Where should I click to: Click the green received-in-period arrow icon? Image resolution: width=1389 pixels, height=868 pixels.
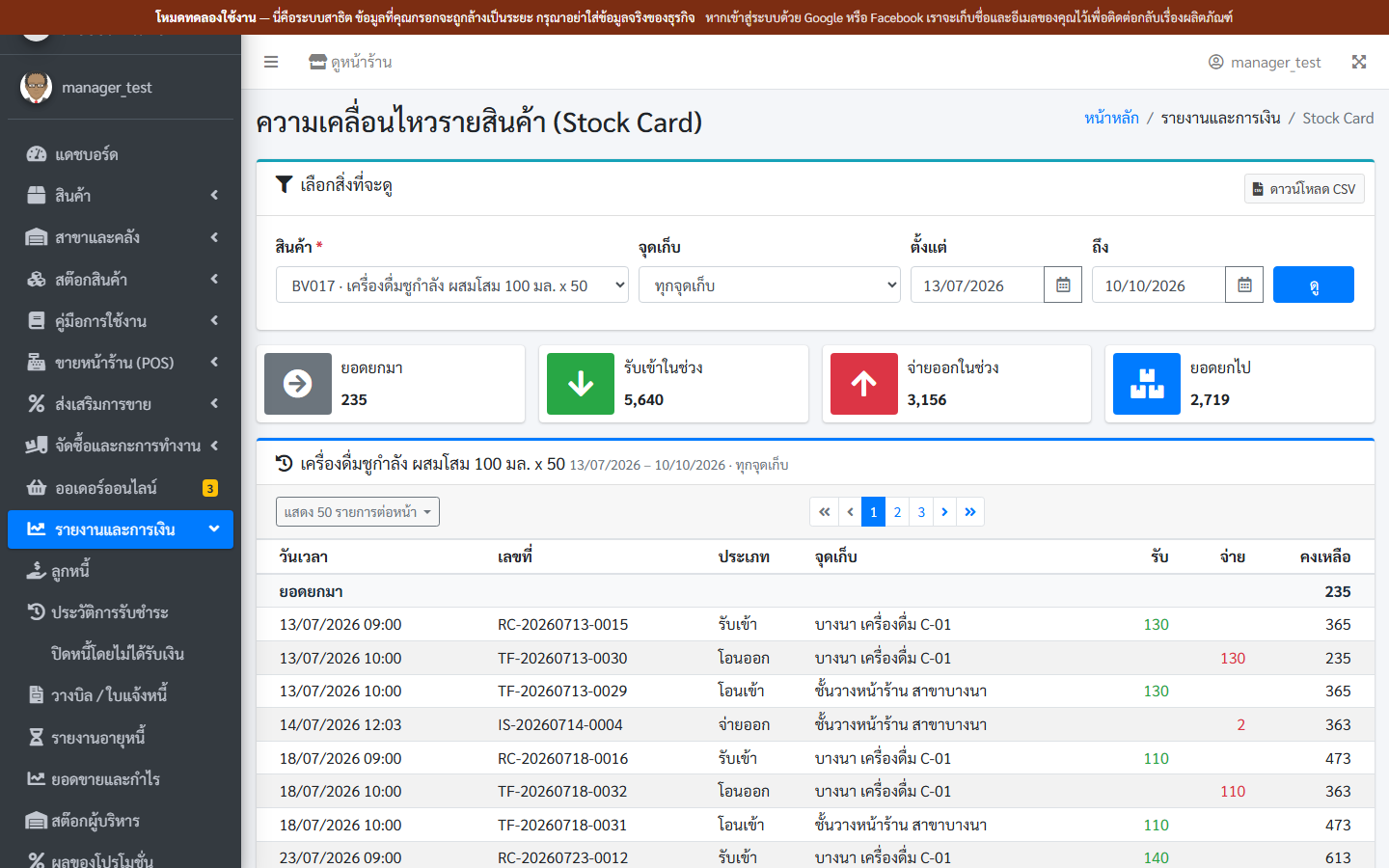(x=581, y=384)
